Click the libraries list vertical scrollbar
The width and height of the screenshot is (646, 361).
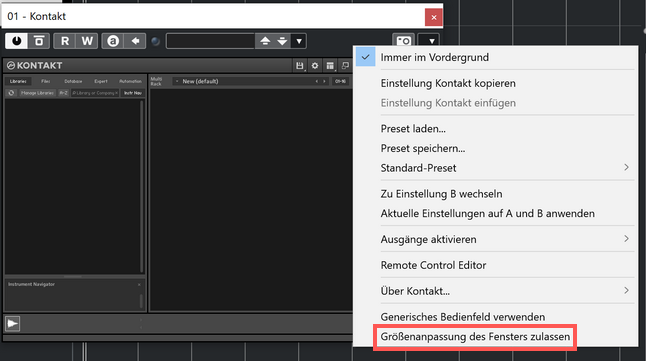(x=142, y=186)
